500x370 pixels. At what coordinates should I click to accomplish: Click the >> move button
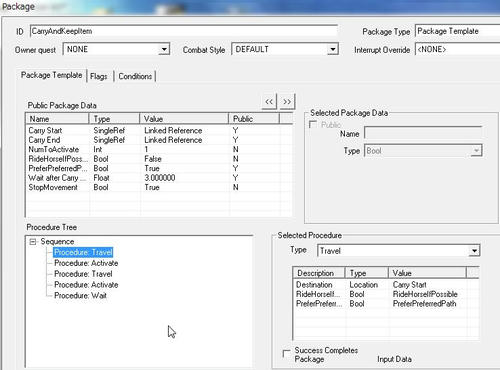pos(287,101)
